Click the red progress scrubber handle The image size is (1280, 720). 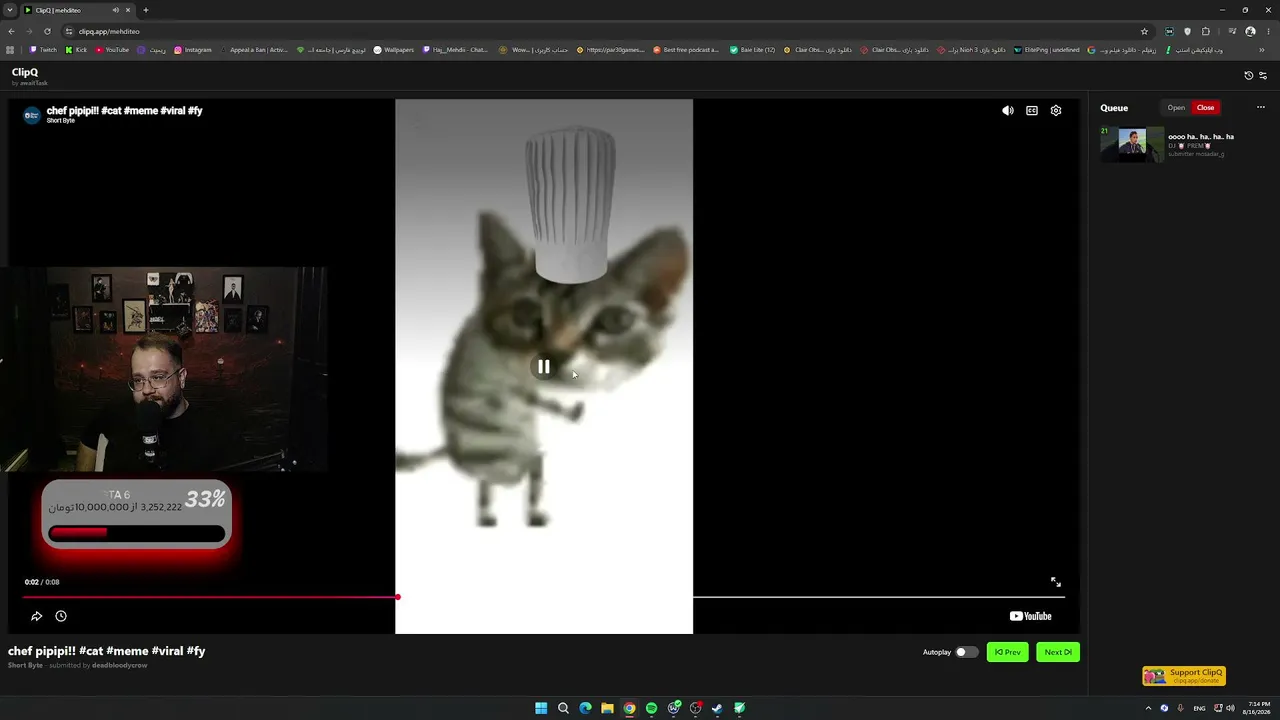[x=397, y=597]
